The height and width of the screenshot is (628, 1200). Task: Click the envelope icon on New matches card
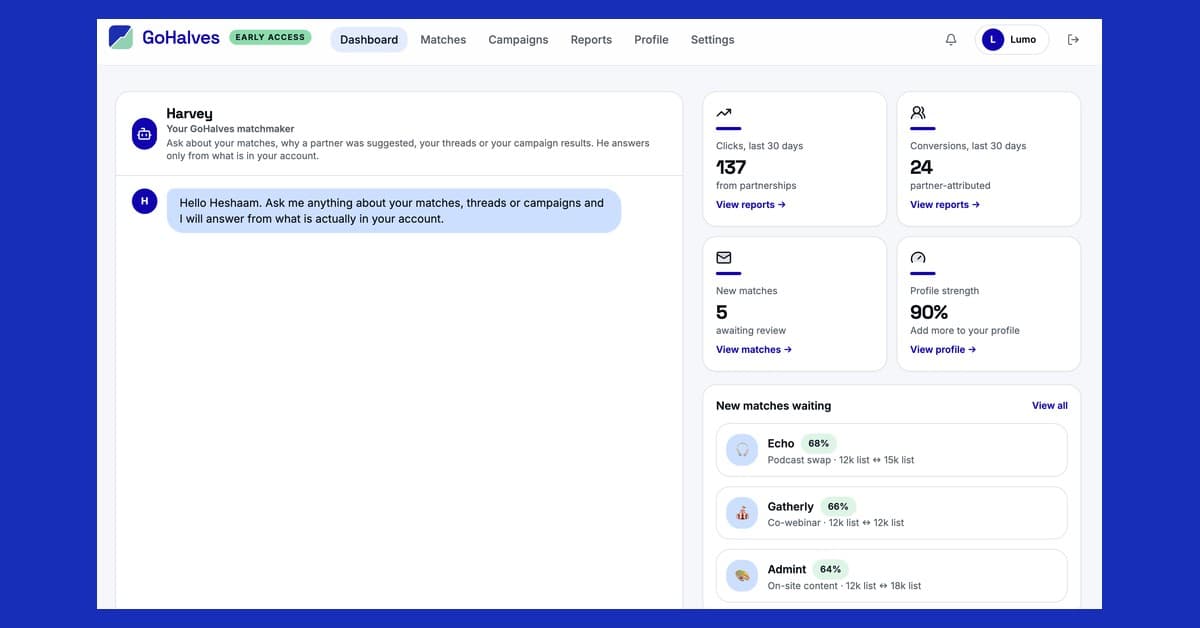coord(724,258)
